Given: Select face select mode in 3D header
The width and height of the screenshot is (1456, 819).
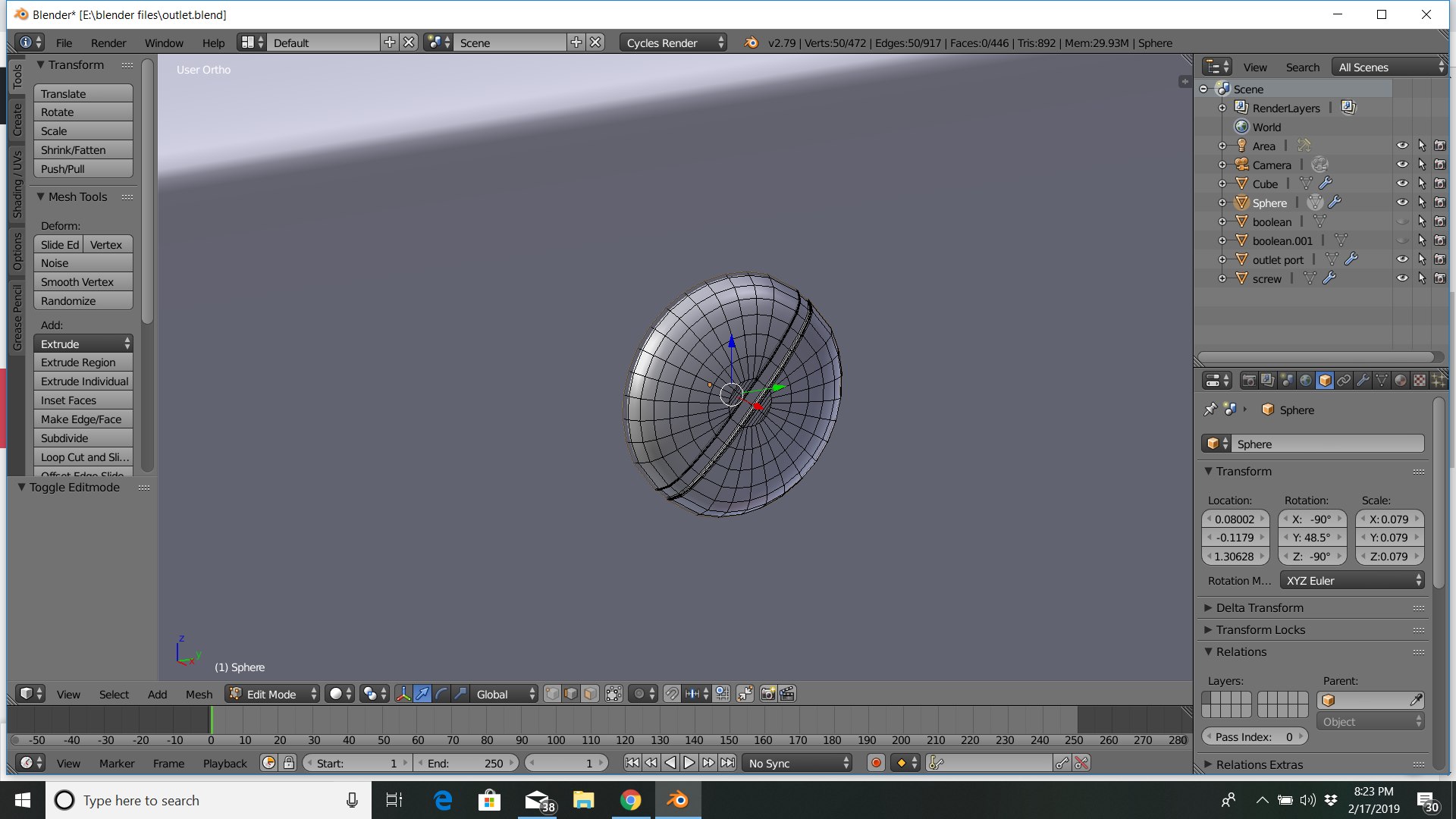Looking at the screenshot, I should (x=590, y=694).
